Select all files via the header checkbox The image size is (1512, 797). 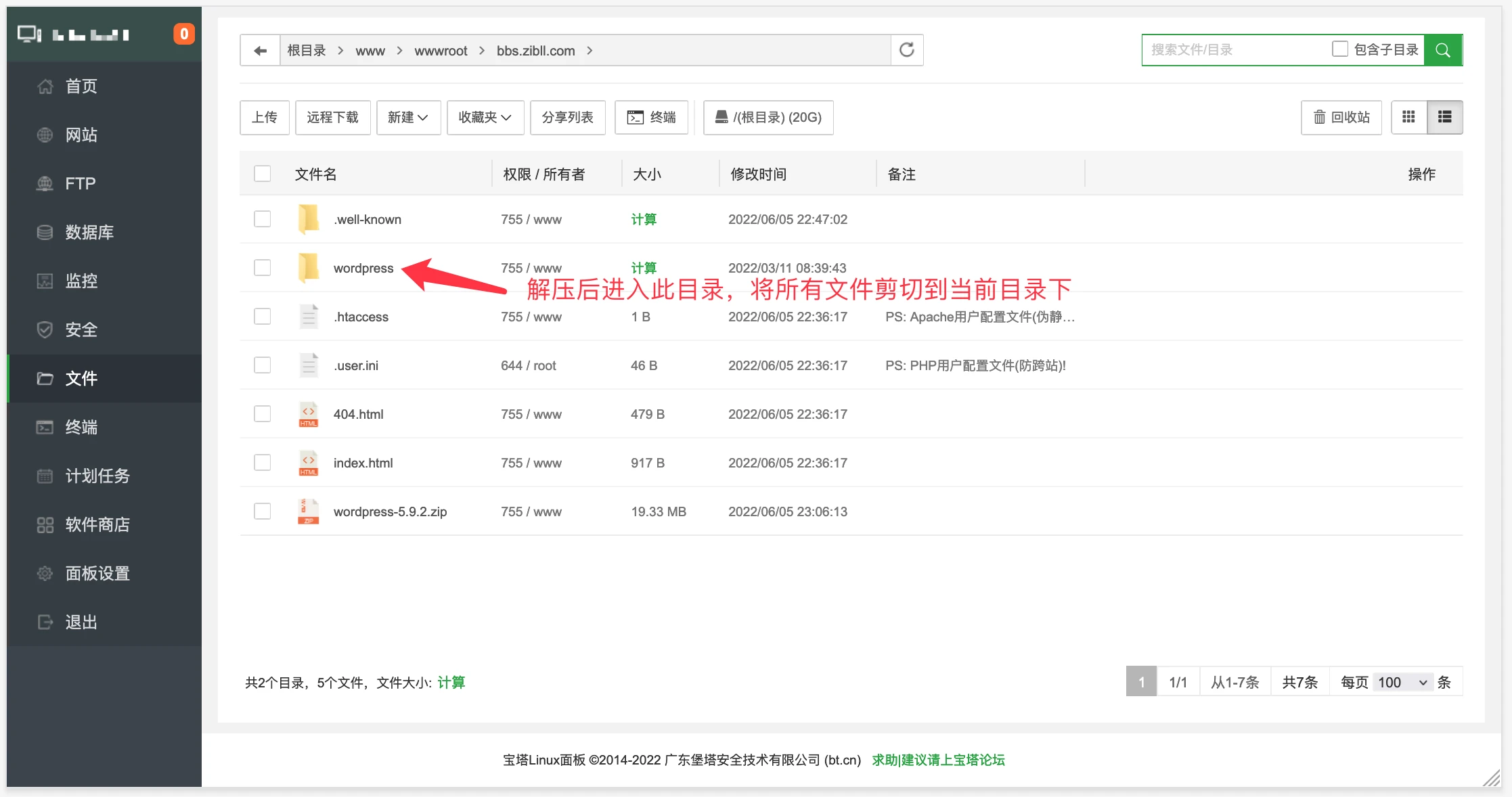click(x=262, y=173)
